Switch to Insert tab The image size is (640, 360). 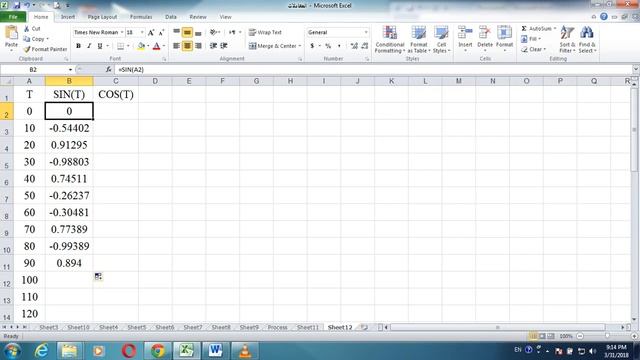tap(68, 17)
